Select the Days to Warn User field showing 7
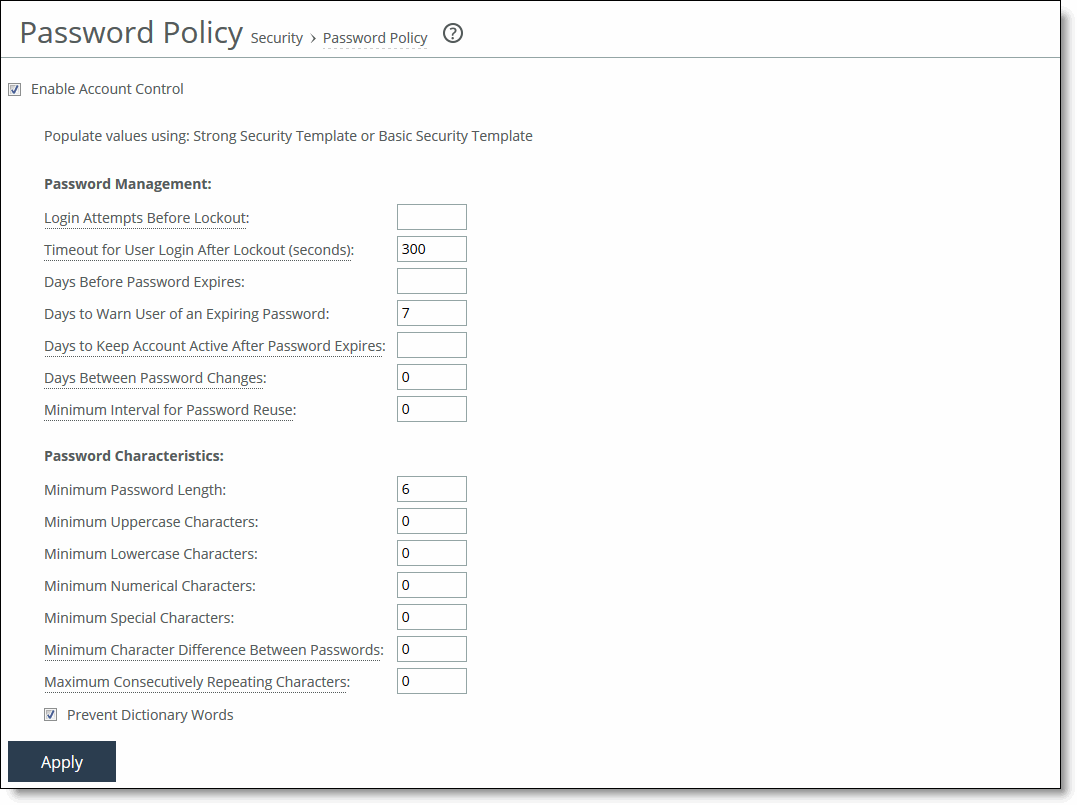This screenshot has height=805, width=1077. (x=431, y=312)
